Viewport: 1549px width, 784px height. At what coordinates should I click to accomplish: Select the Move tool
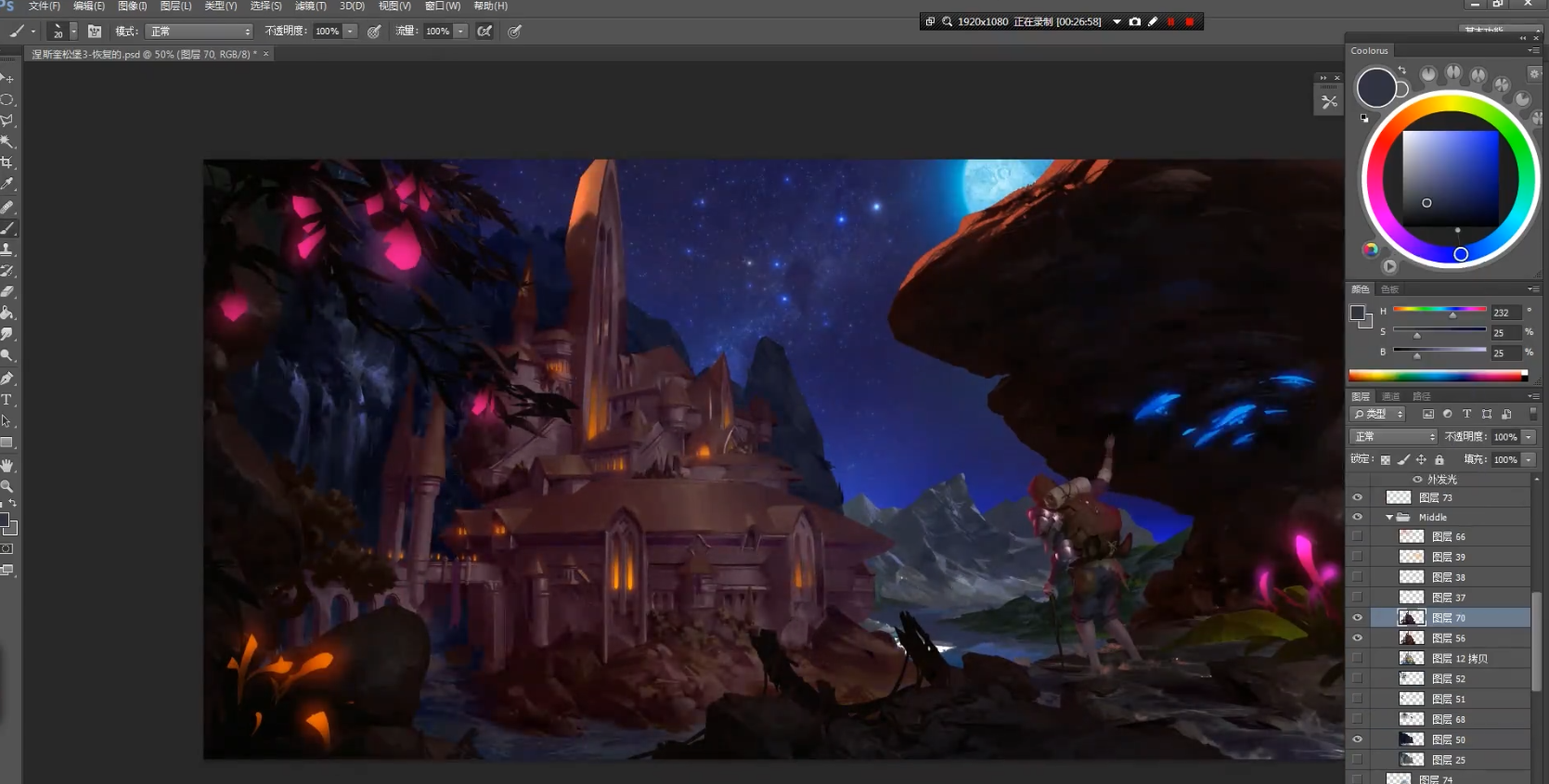(x=6, y=78)
